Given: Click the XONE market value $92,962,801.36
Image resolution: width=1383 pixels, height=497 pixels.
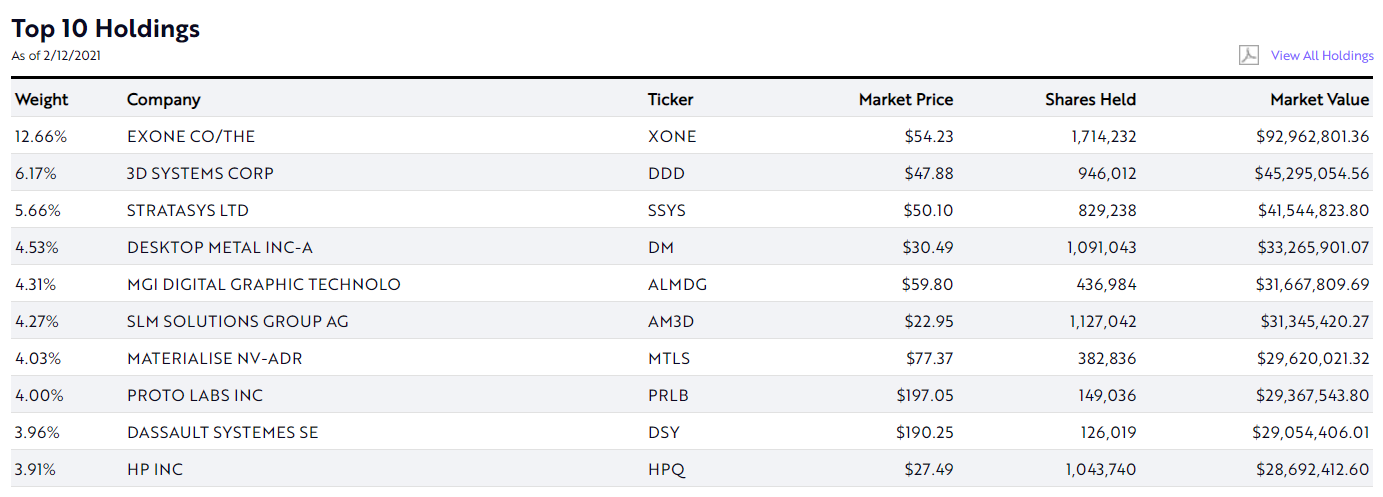Looking at the screenshot, I should click(x=1312, y=136).
